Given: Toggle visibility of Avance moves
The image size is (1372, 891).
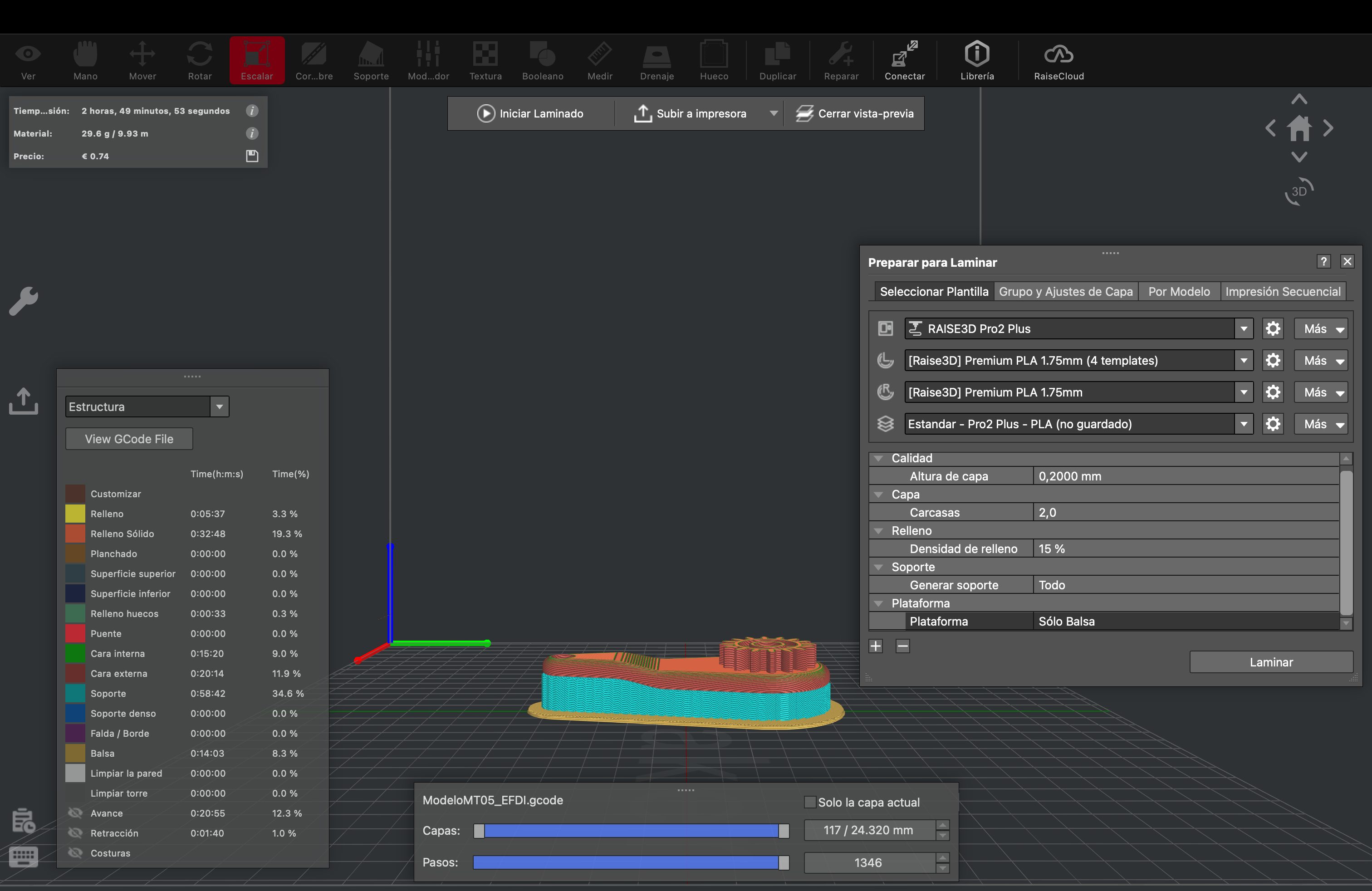Looking at the screenshot, I should coord(75,813).
